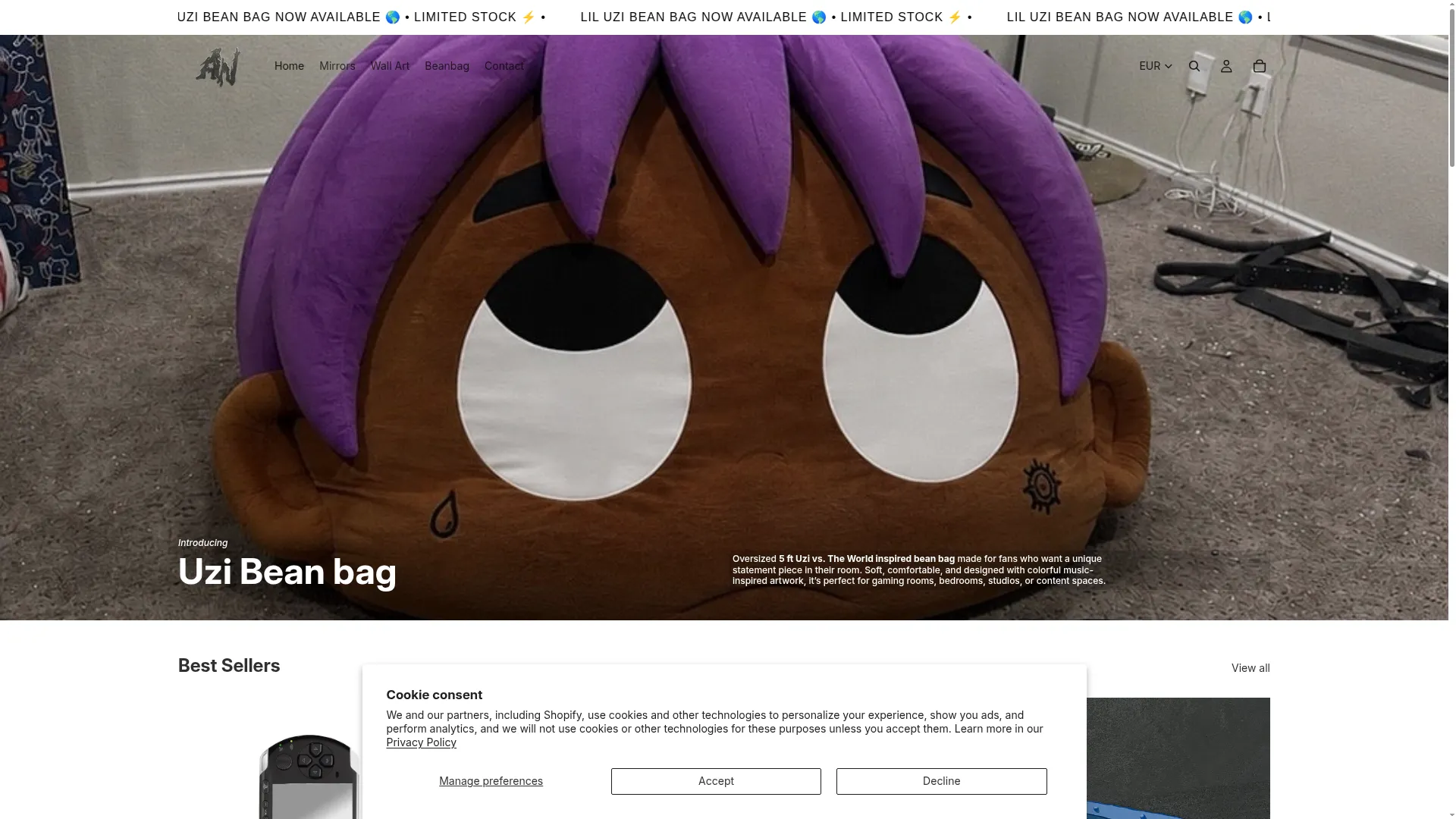Click the page vertical scrollbar thumb
The height and width of the screenshot is (819, 1456).
[x=1451, y=87]
